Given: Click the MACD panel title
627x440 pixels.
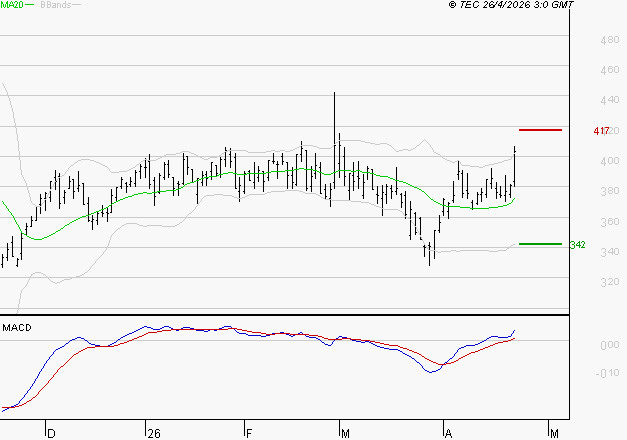Looking at the screenshot, I should (17, 327).
